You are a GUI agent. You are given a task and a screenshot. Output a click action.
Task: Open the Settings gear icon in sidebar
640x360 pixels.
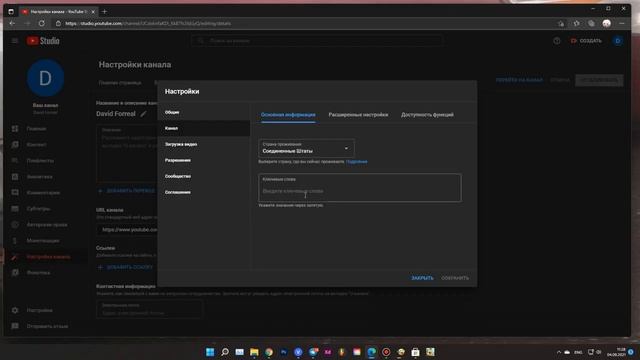click(15, 310)
